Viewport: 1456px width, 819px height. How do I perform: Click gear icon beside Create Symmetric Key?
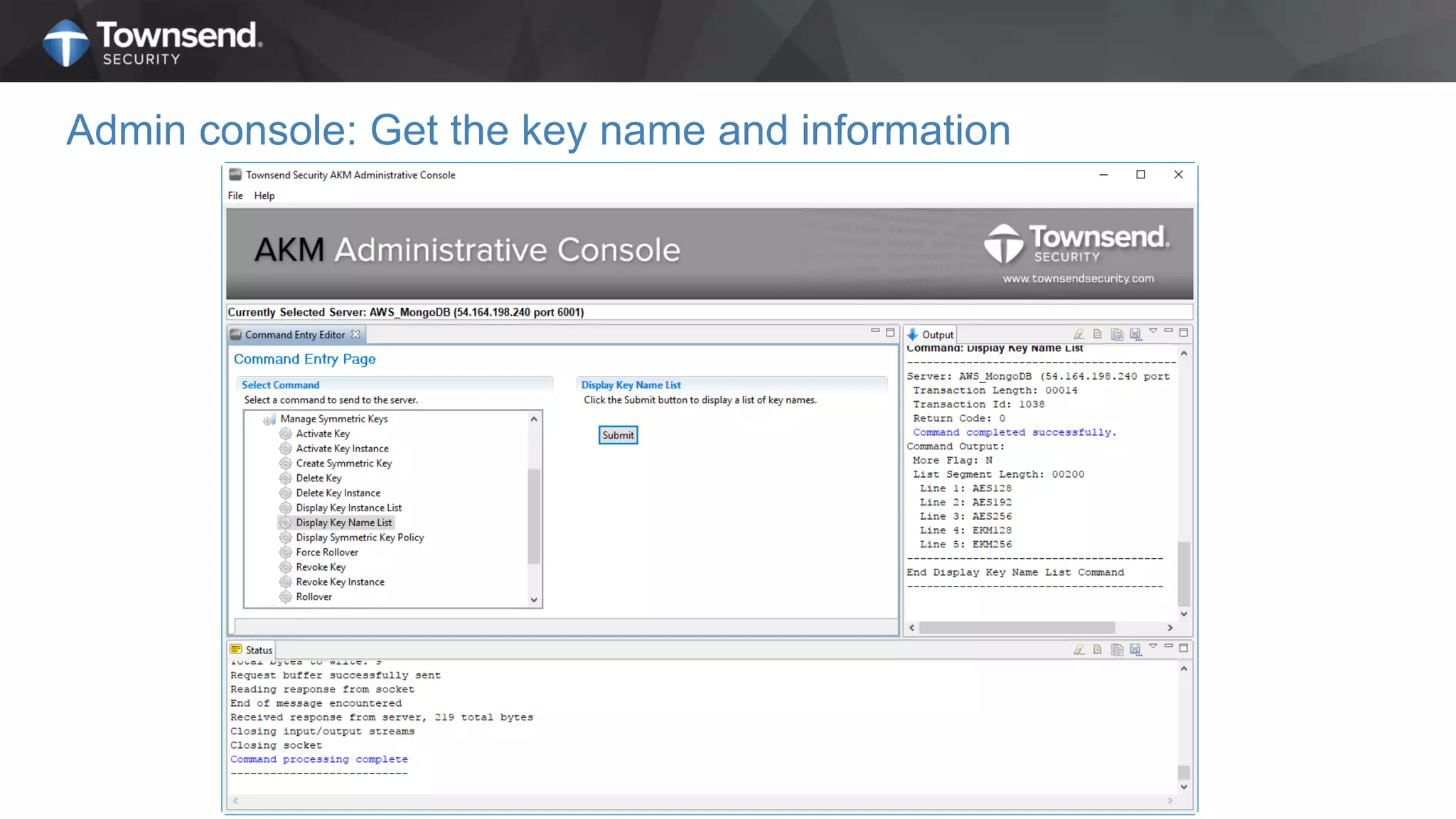(x=286, y=464)
